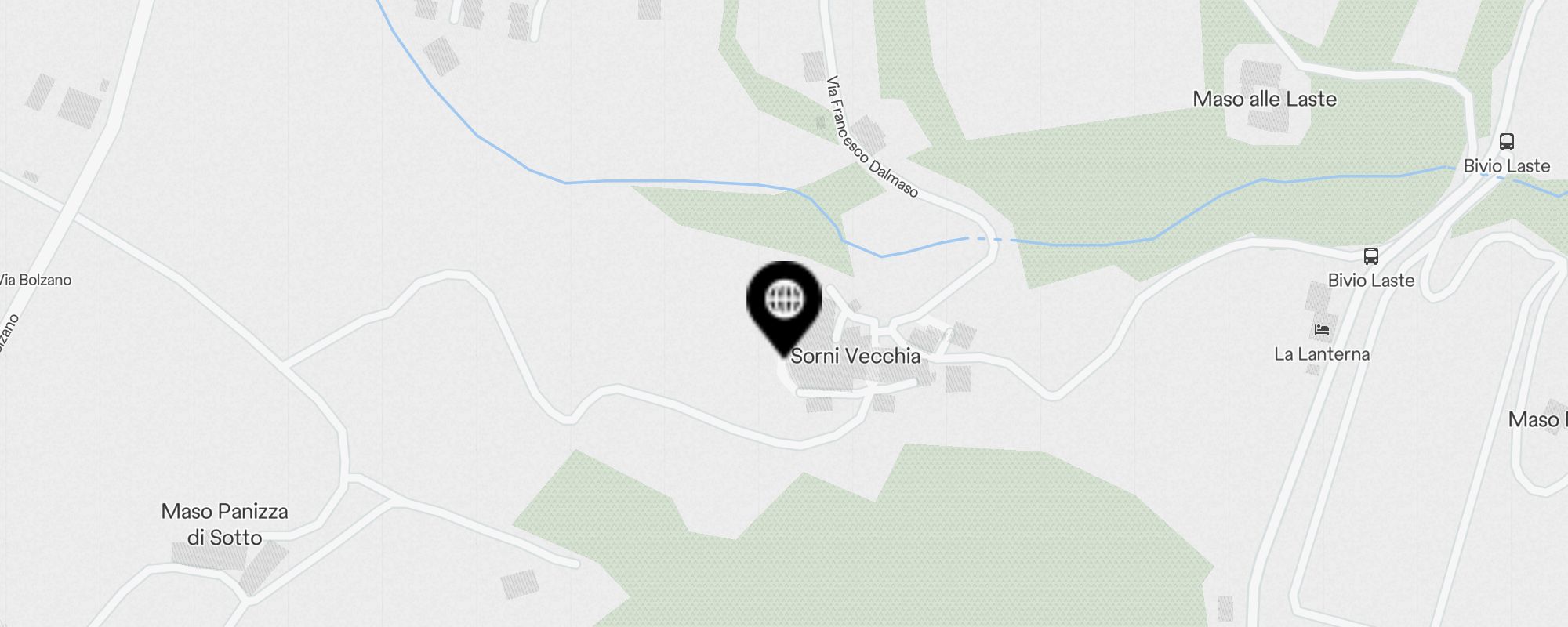Screen dimensions: 1568x627
Task: Click the Via Bolzano street label
Action: 35,280
